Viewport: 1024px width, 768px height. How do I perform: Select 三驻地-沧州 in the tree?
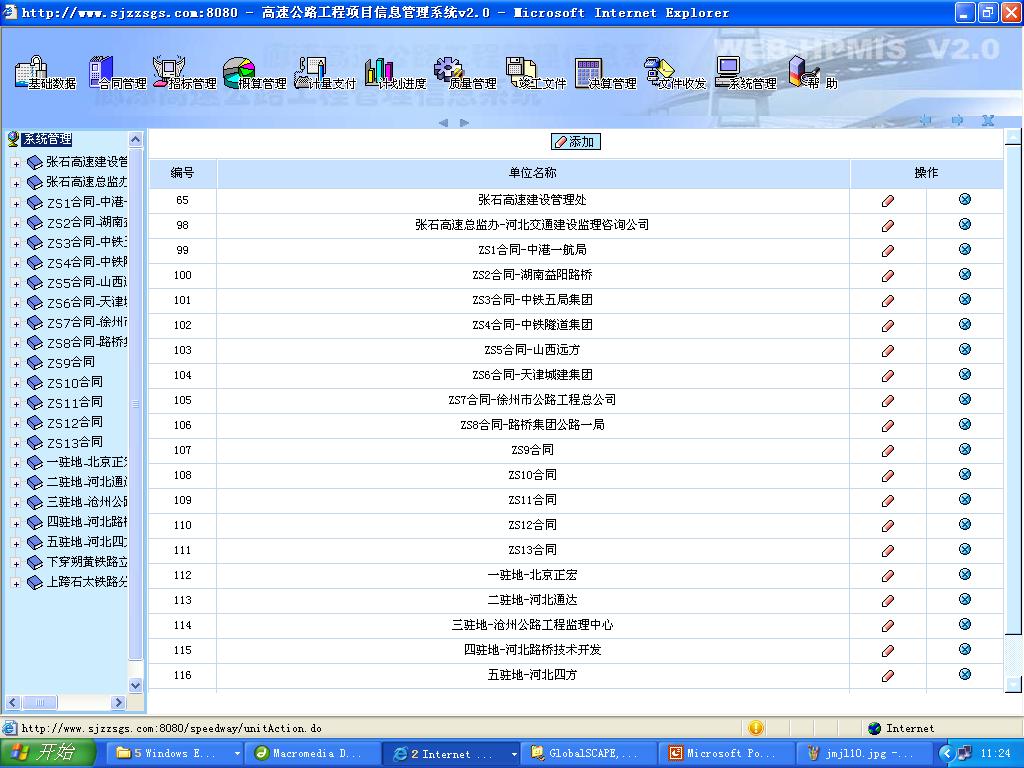87,502
